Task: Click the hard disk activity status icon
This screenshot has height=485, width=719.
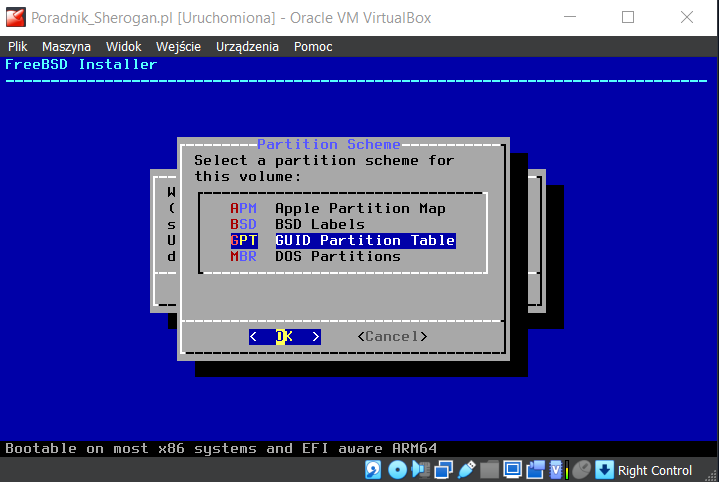Action: (x=373, y=470)
